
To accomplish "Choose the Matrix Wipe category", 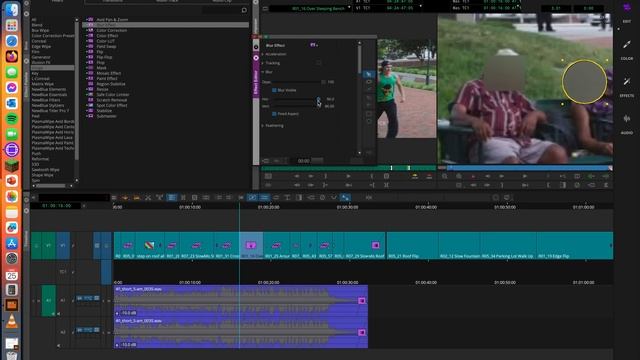I will 42,84.
